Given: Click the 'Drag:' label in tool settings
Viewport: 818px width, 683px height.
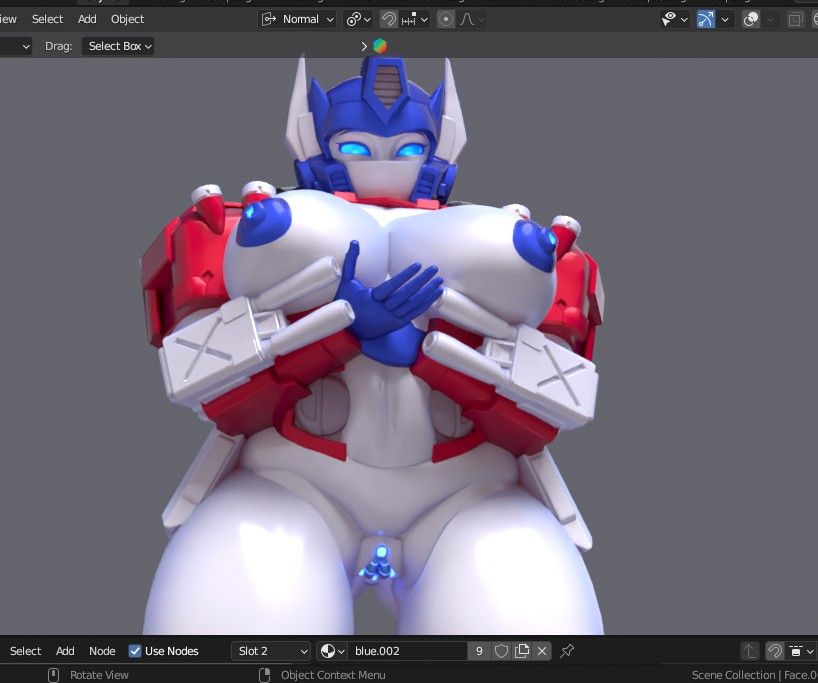Looking at the screenshot, I should tap(58, 46).
